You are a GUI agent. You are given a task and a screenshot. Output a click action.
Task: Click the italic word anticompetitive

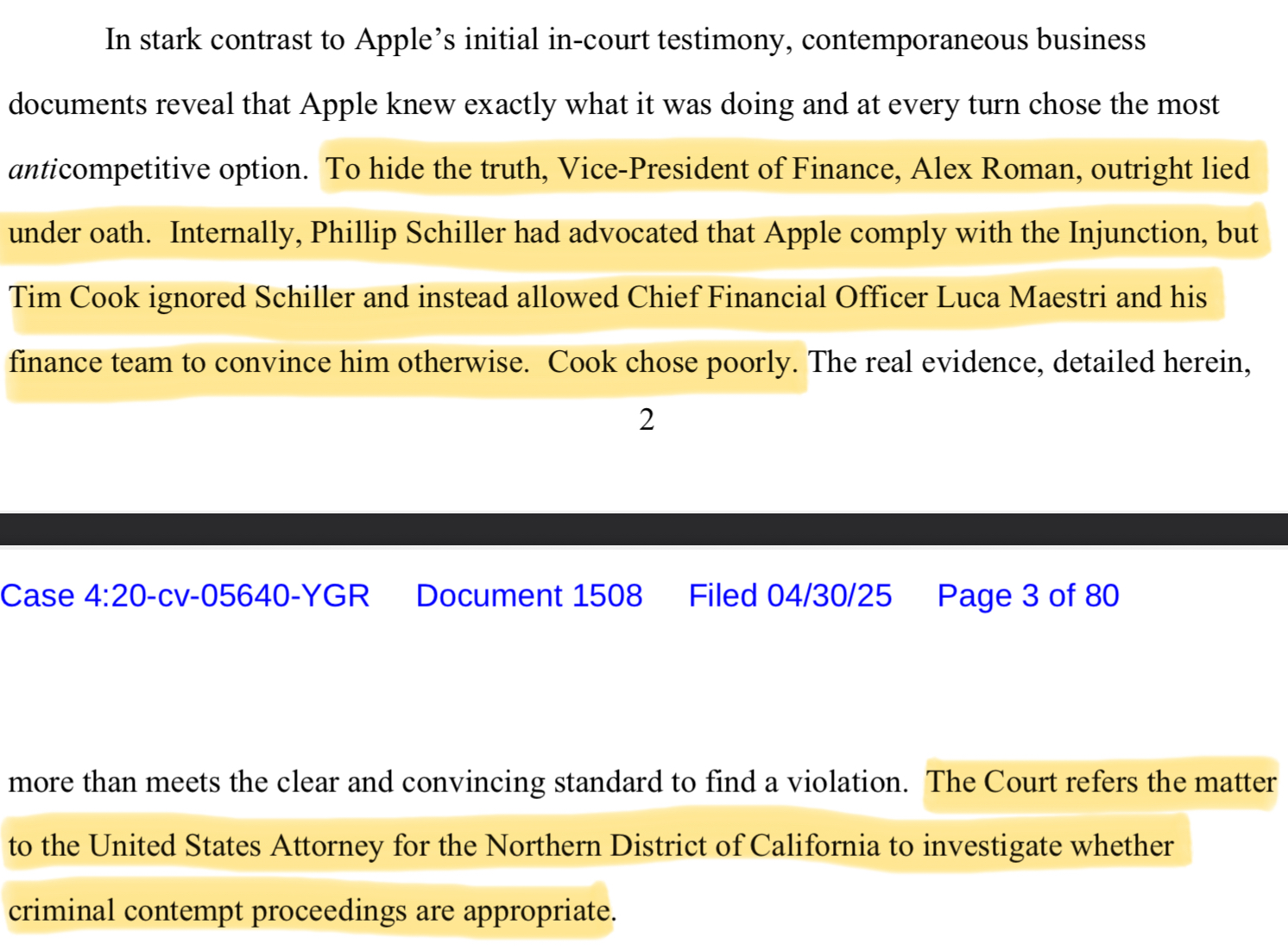click(x=159, y=169)
